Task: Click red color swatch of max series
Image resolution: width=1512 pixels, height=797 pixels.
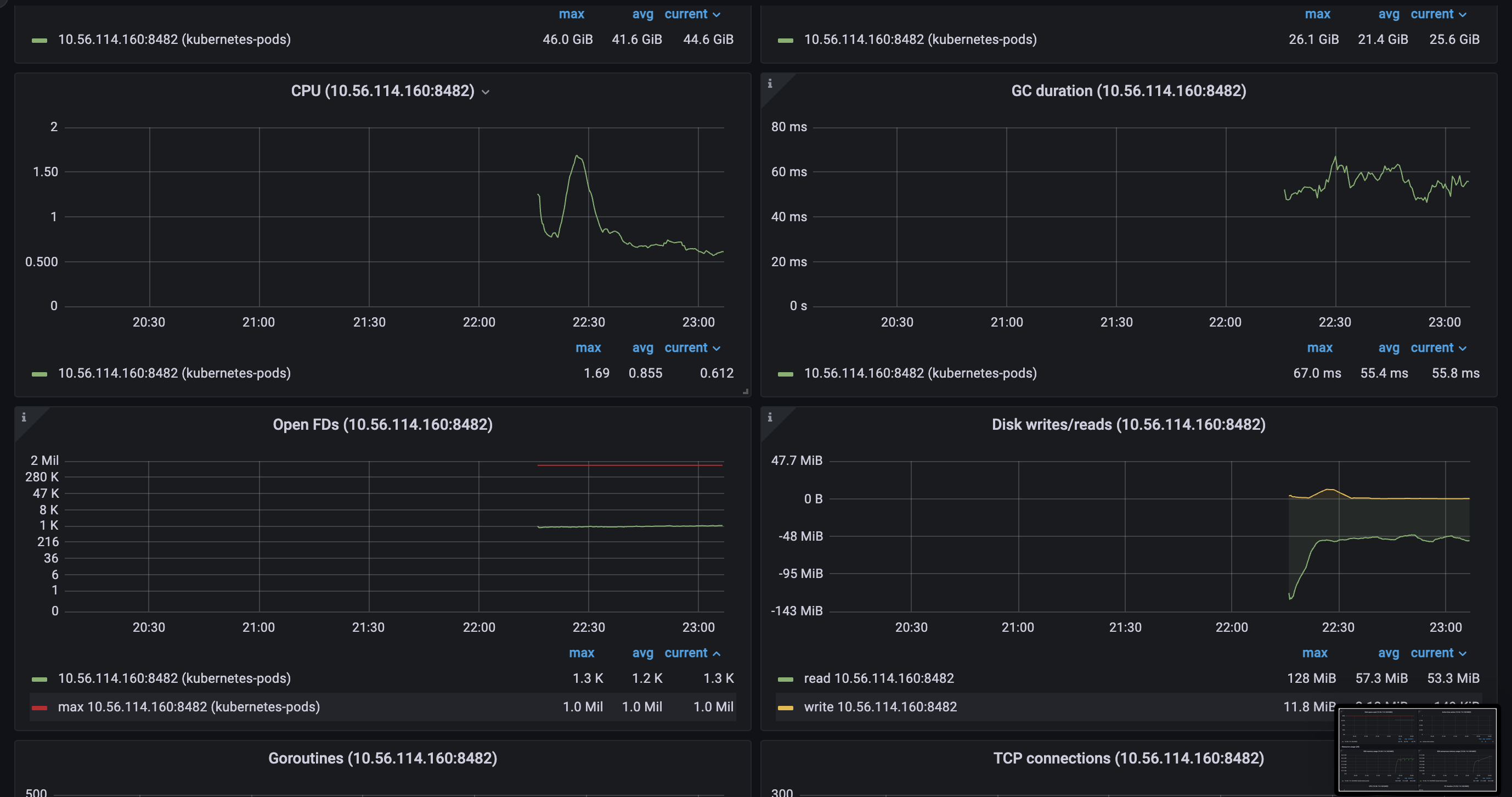Action: 40,707
